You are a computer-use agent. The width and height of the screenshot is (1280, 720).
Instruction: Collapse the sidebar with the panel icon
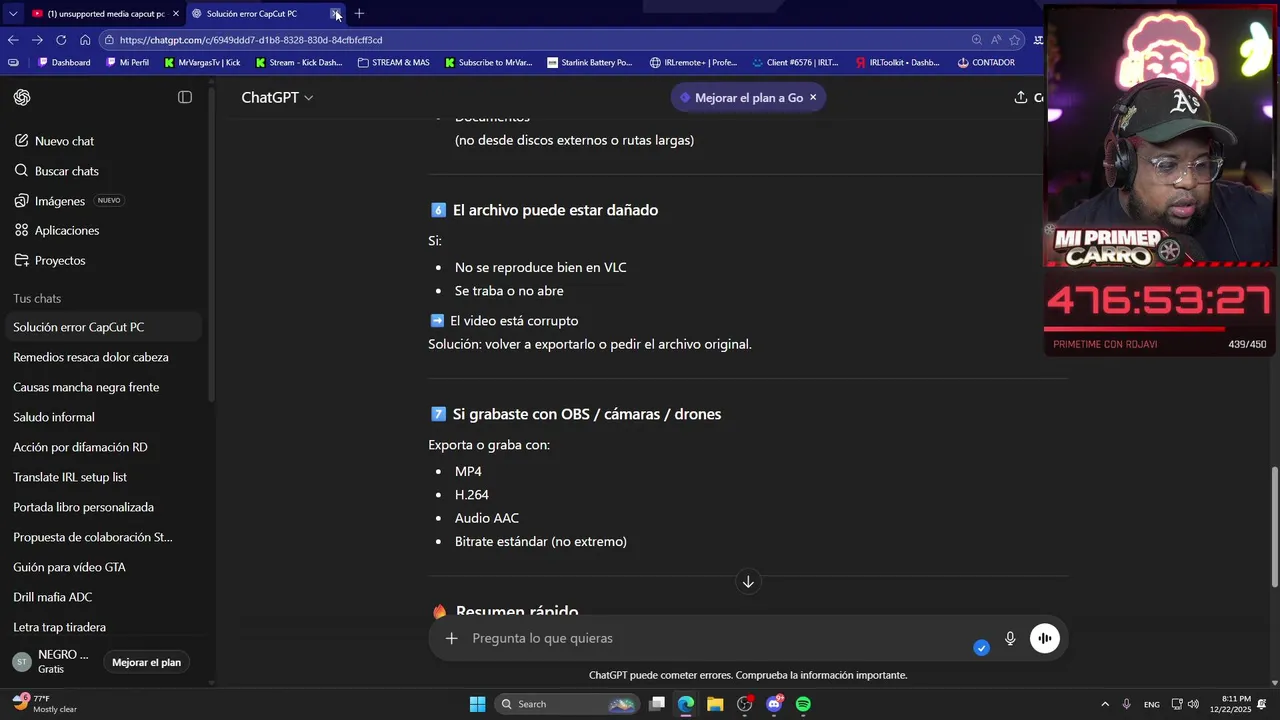click(x=185, y=97)
